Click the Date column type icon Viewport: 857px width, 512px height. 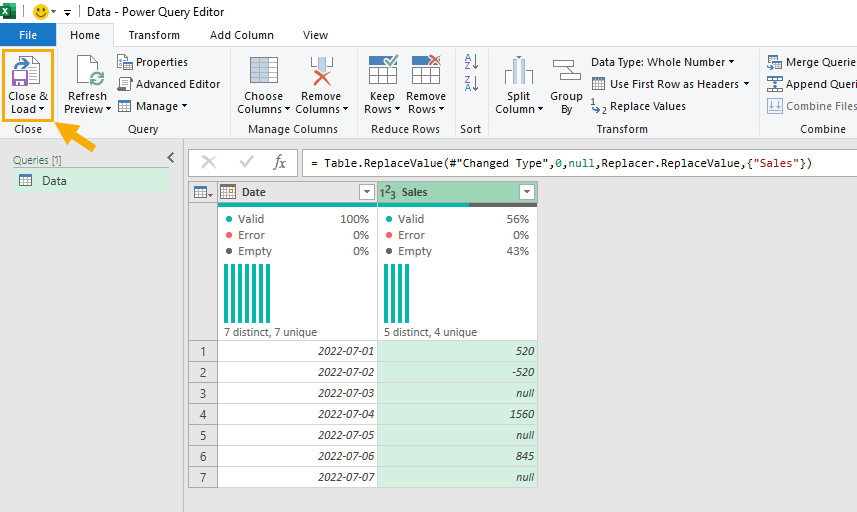pos(228,192)
